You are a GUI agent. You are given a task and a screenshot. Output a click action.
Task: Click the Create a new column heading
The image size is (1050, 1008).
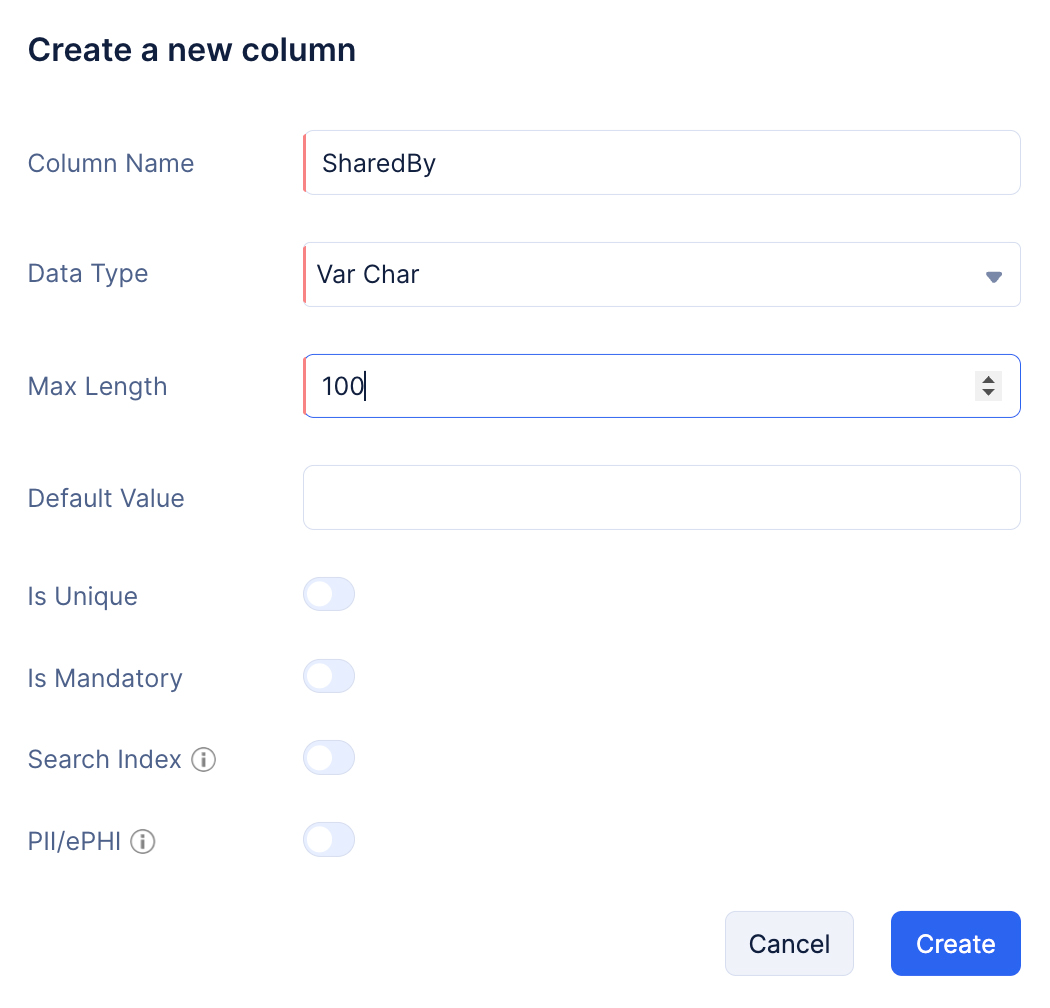(192, 50)
